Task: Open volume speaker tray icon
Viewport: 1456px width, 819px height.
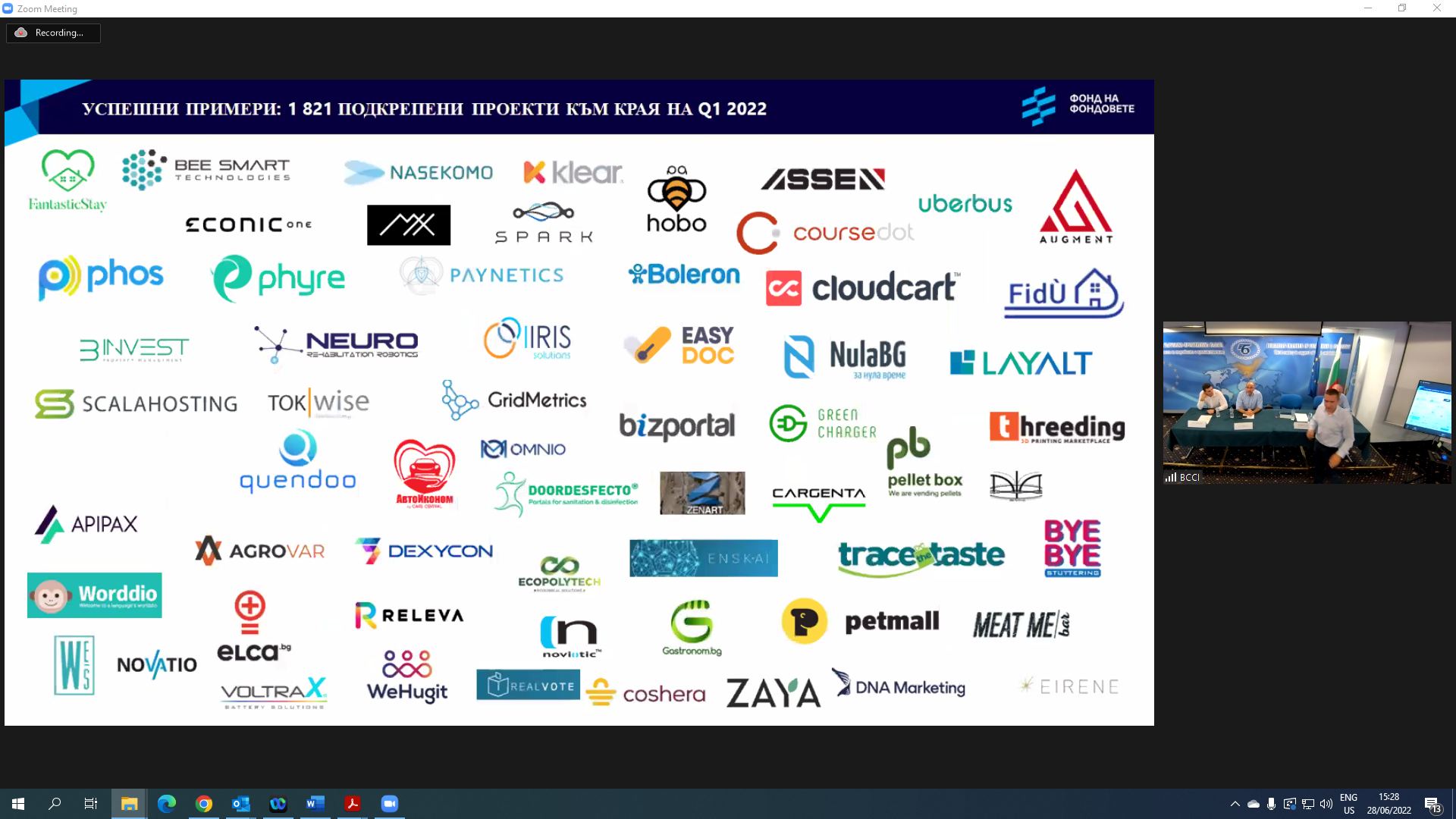Action: 1326,804
